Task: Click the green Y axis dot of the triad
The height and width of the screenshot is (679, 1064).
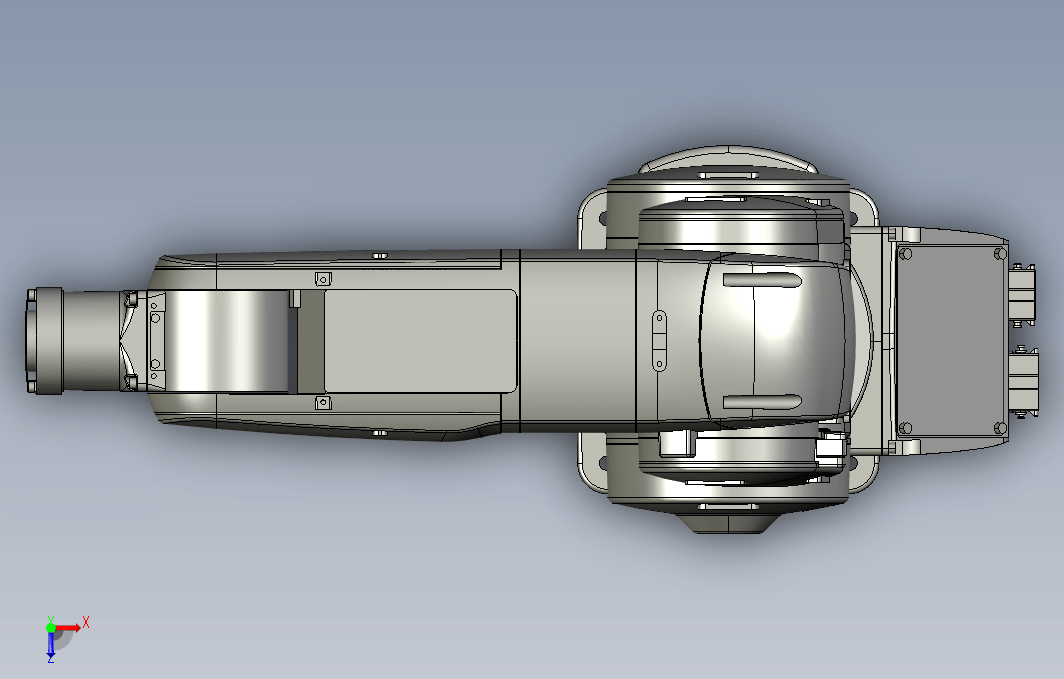Action: pyautogui.click(x=51, y=627)
